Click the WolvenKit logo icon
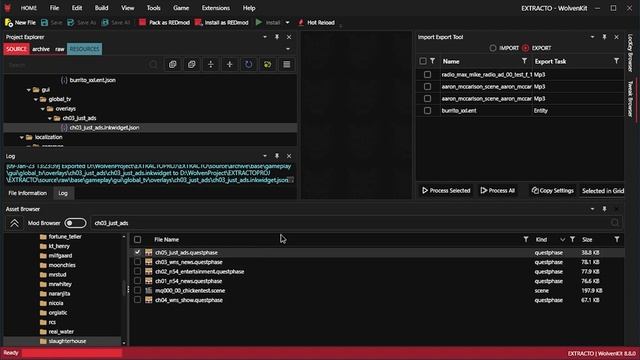The height and width of the screenshot is (360, 640). [x=7, y=8]
